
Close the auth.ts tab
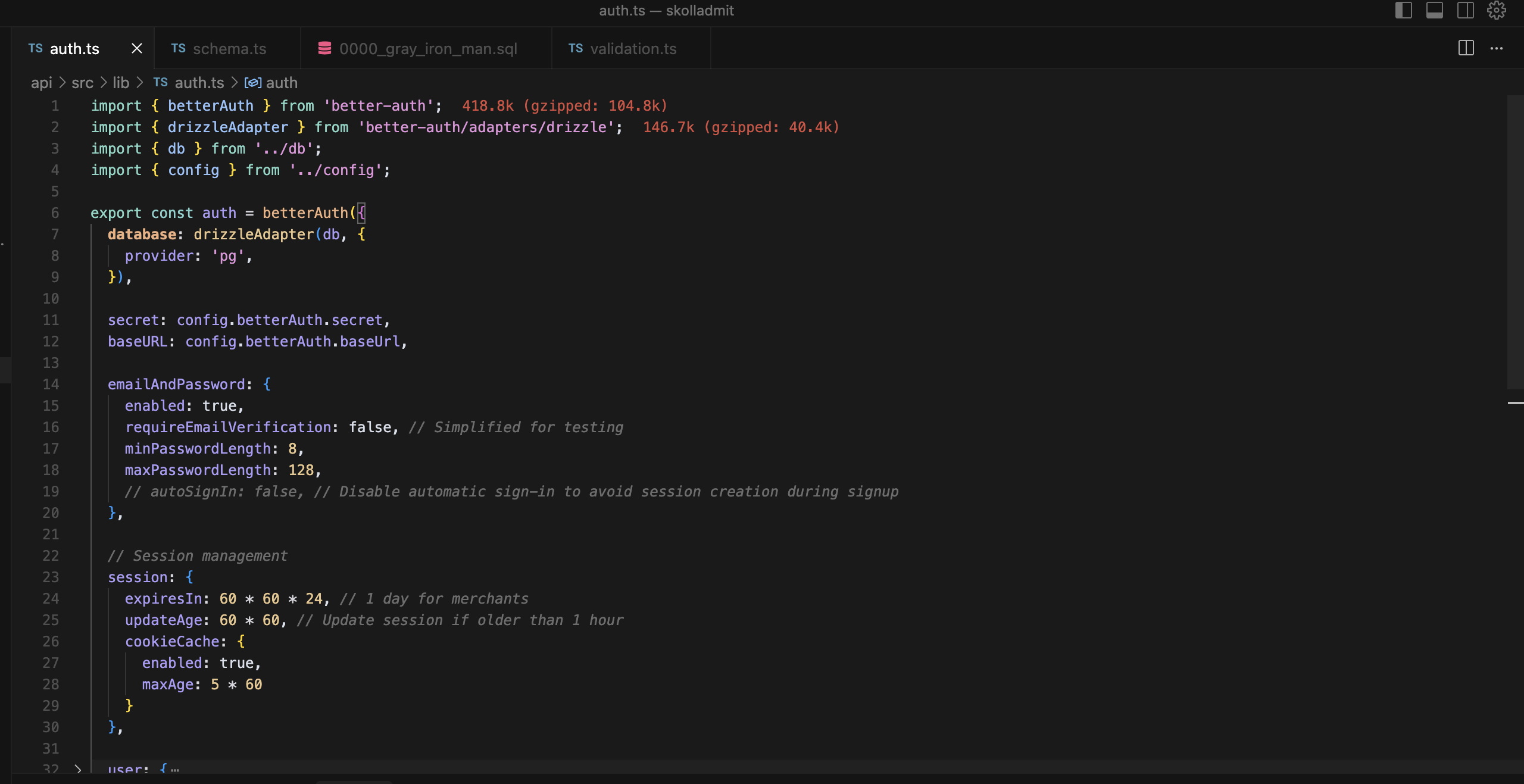(137, 48)
